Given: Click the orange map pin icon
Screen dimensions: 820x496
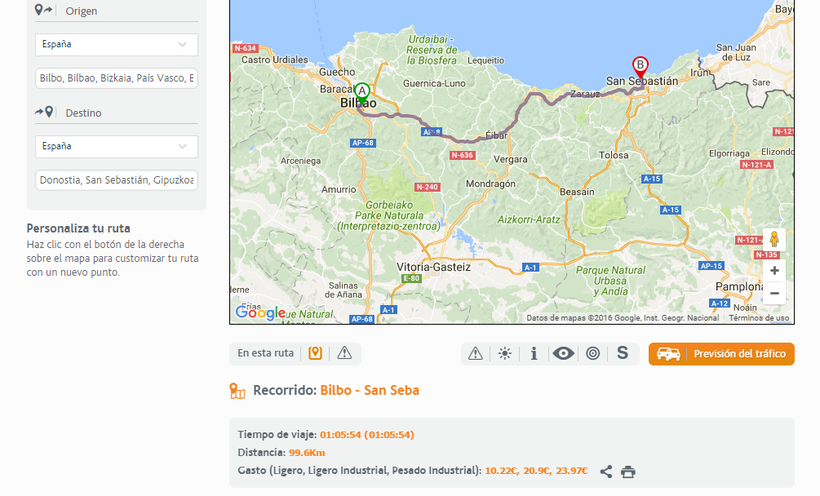Looking at the screenshot, I should point(315,353).
